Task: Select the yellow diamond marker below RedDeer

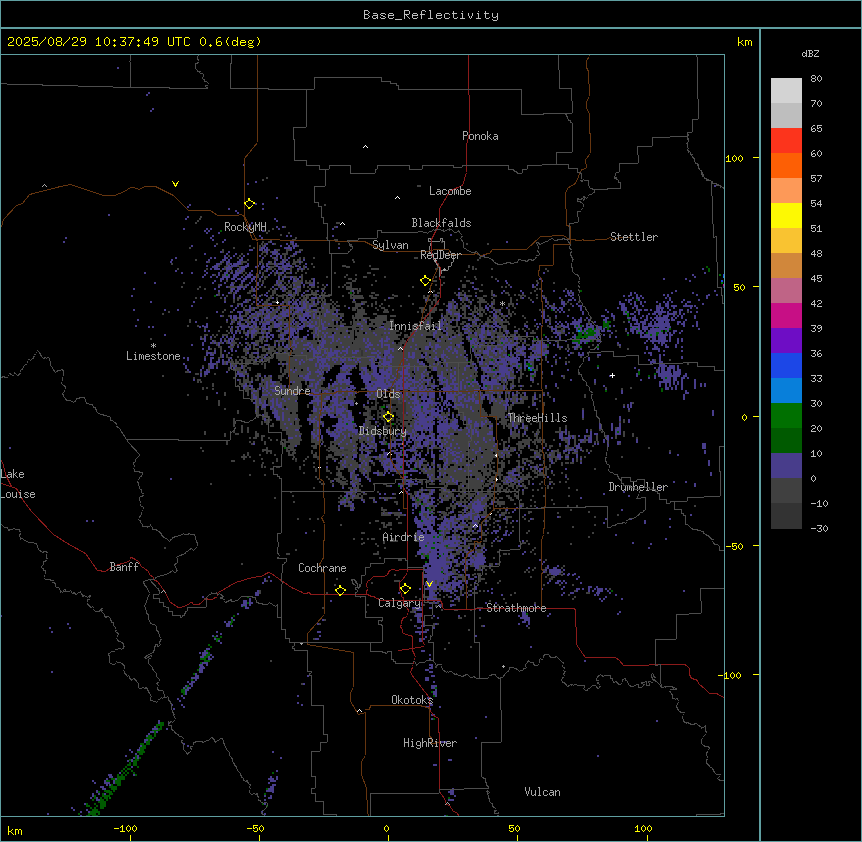Action: coord(426,281)
